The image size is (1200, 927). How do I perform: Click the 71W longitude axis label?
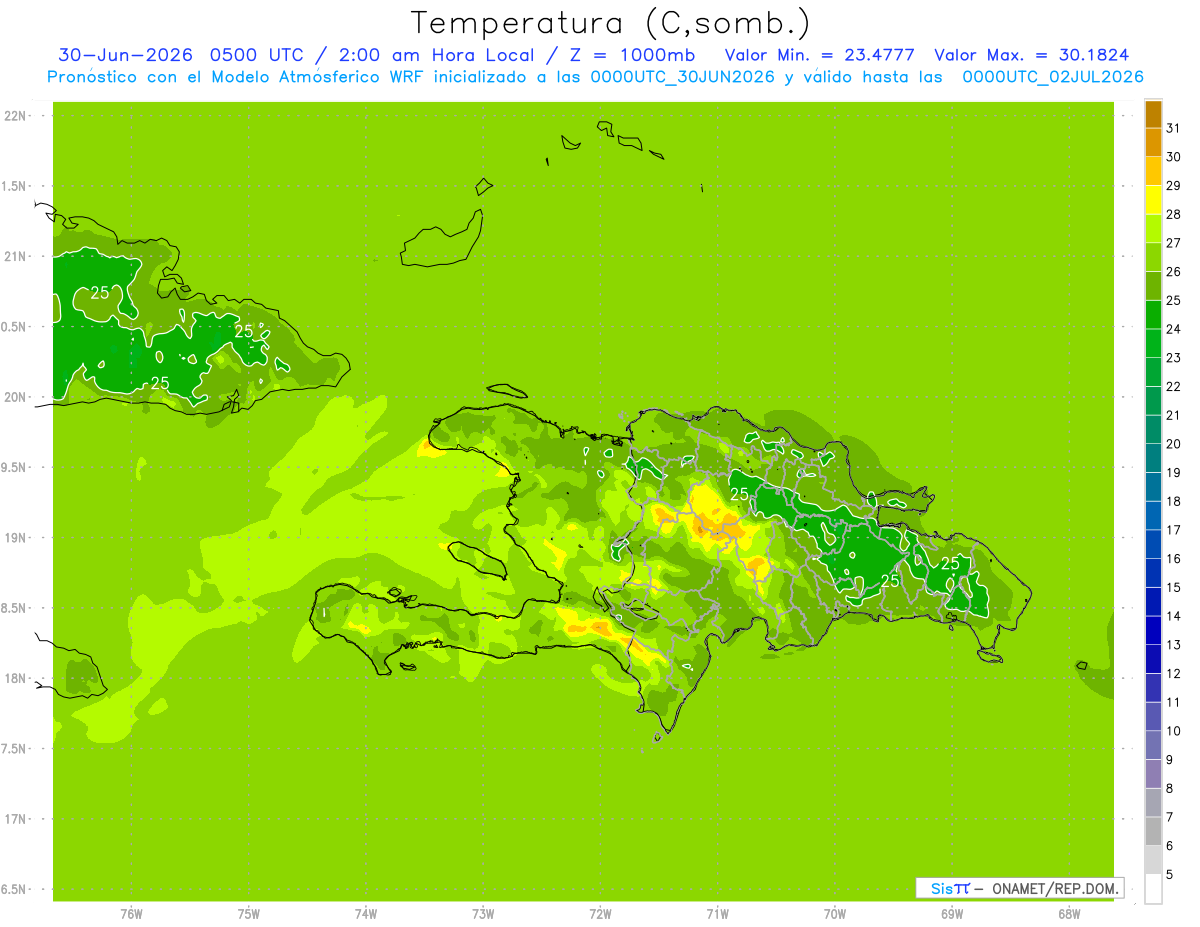[717, 913]
